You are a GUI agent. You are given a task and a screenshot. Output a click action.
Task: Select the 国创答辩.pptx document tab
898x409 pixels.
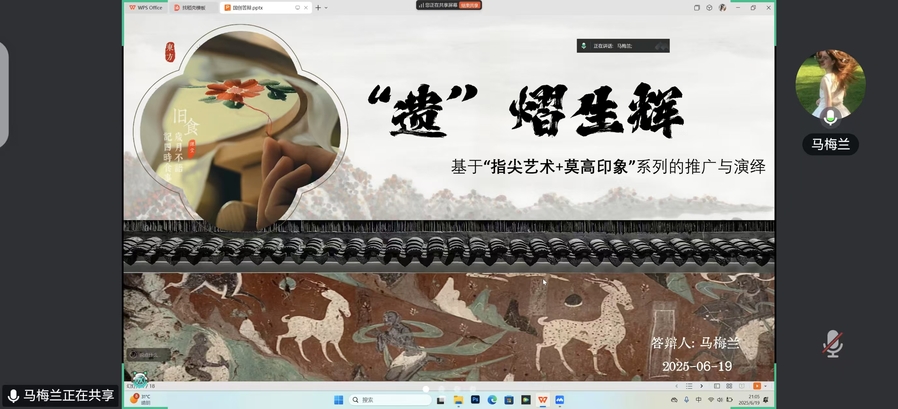click(x=266, y=7)
